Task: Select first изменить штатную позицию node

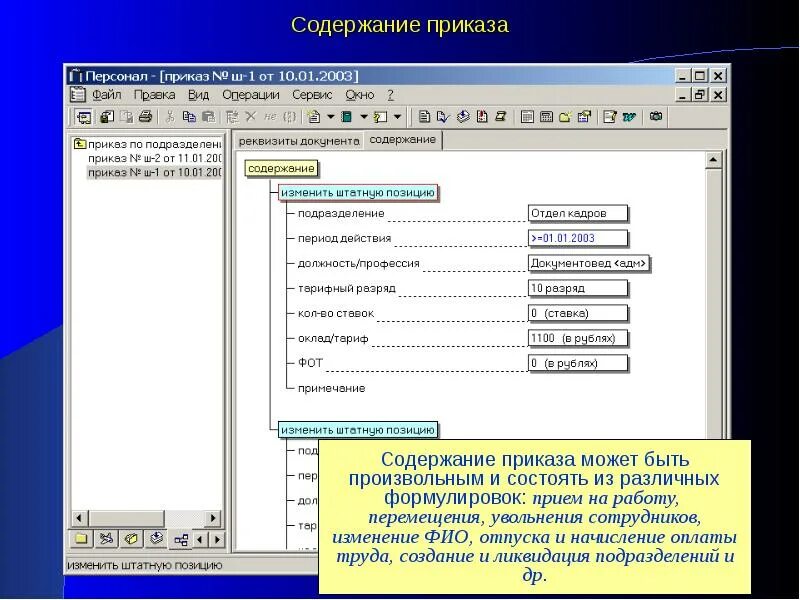Action: 358,193
